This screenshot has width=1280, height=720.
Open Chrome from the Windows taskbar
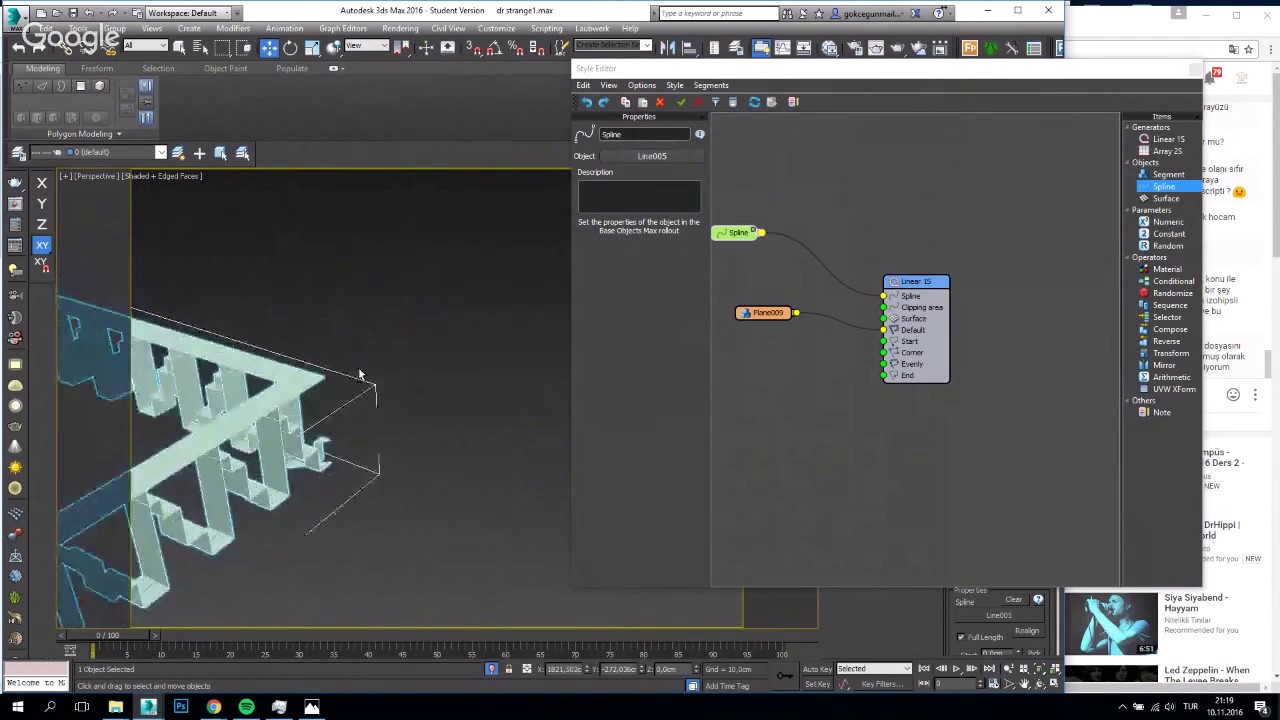(214, 707)
